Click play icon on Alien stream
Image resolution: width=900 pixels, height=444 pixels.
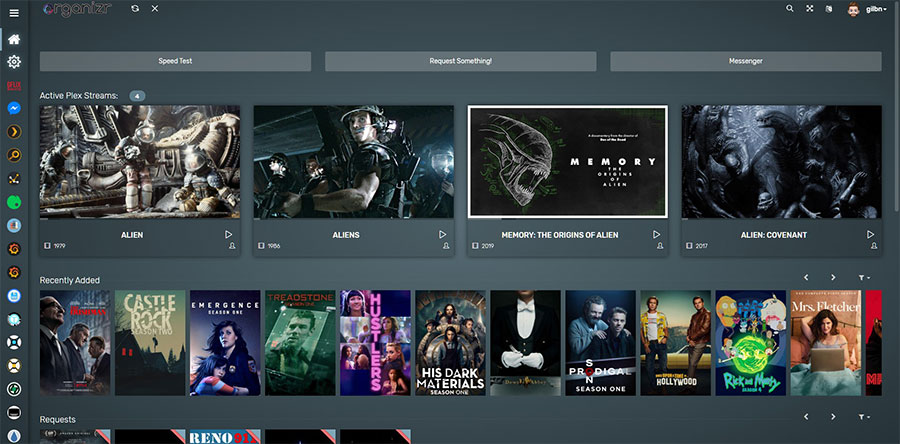pos(229,235)
